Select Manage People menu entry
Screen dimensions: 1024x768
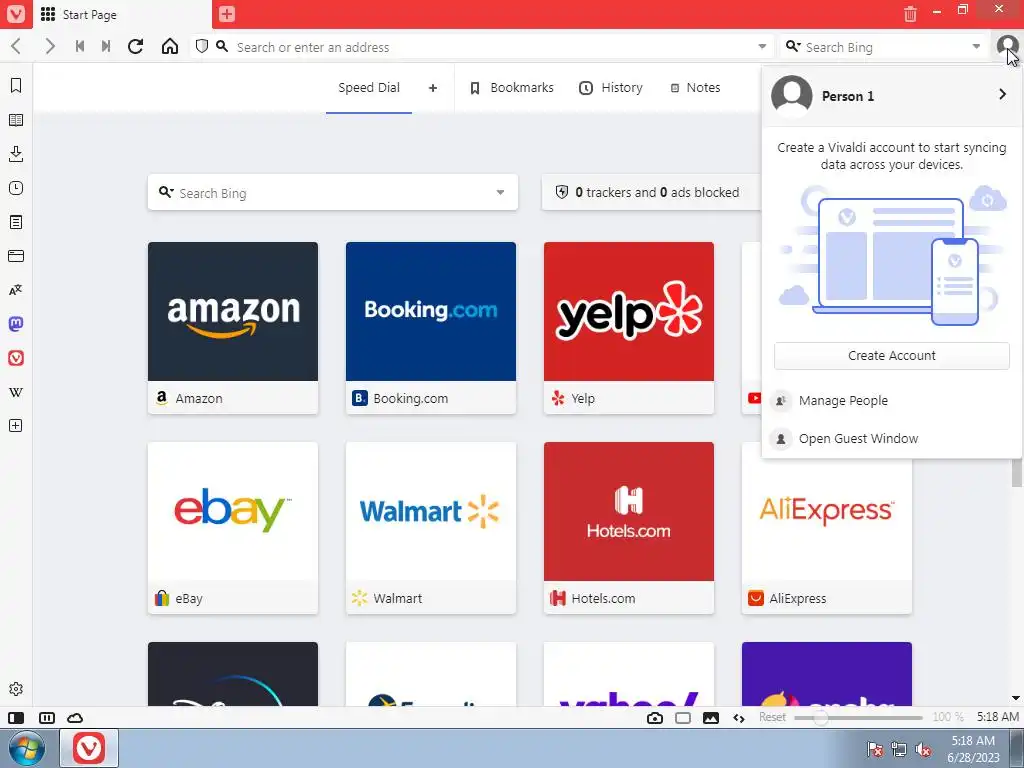[x=891, y=400]
